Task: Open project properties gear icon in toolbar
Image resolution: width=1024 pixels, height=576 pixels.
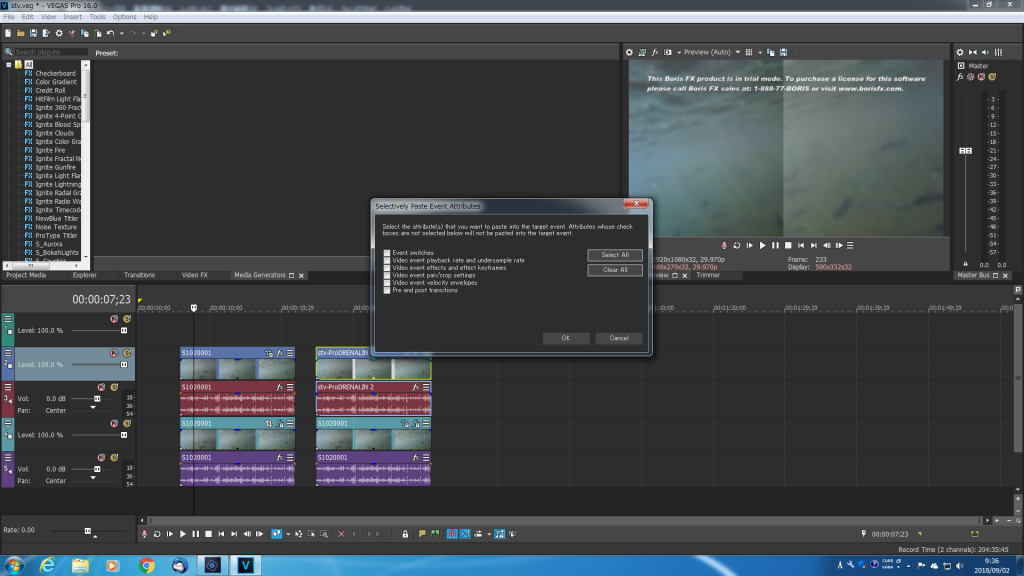Action: click(59, 33)
